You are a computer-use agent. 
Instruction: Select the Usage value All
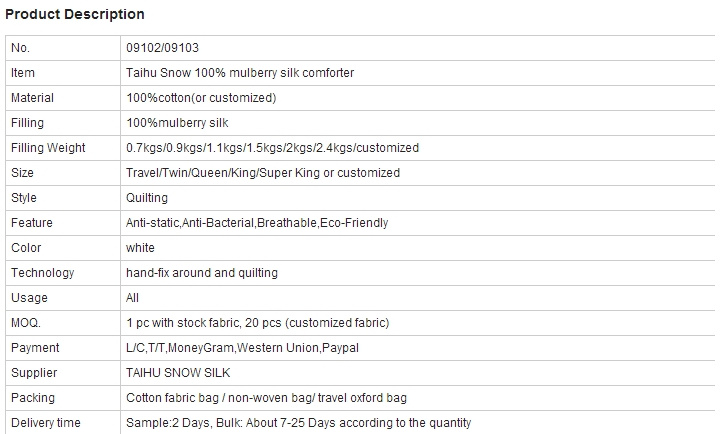[x=132, y=298]
